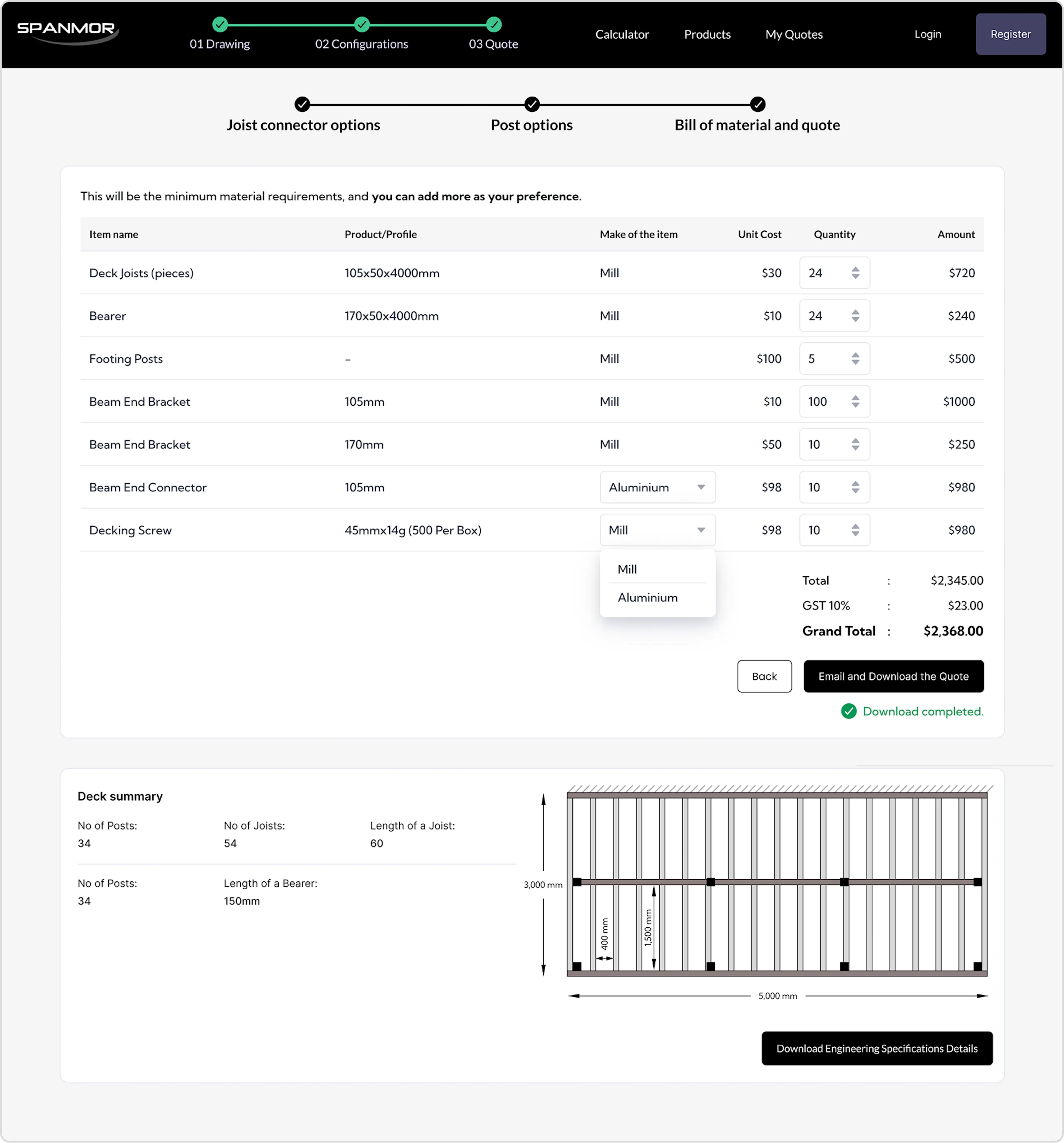1064x1143 pixels.
Task: Click the Back button
Action: 764,676
